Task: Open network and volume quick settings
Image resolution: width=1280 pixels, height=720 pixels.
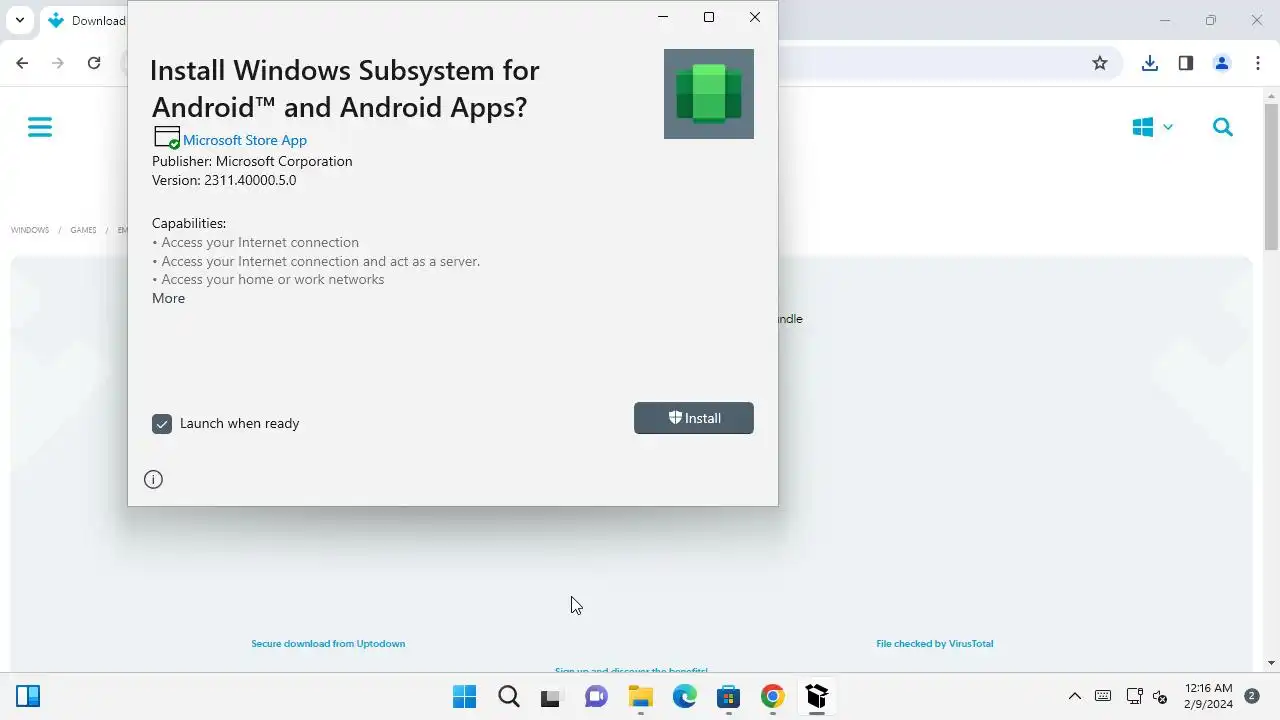Action: [x=1147, y=696]
